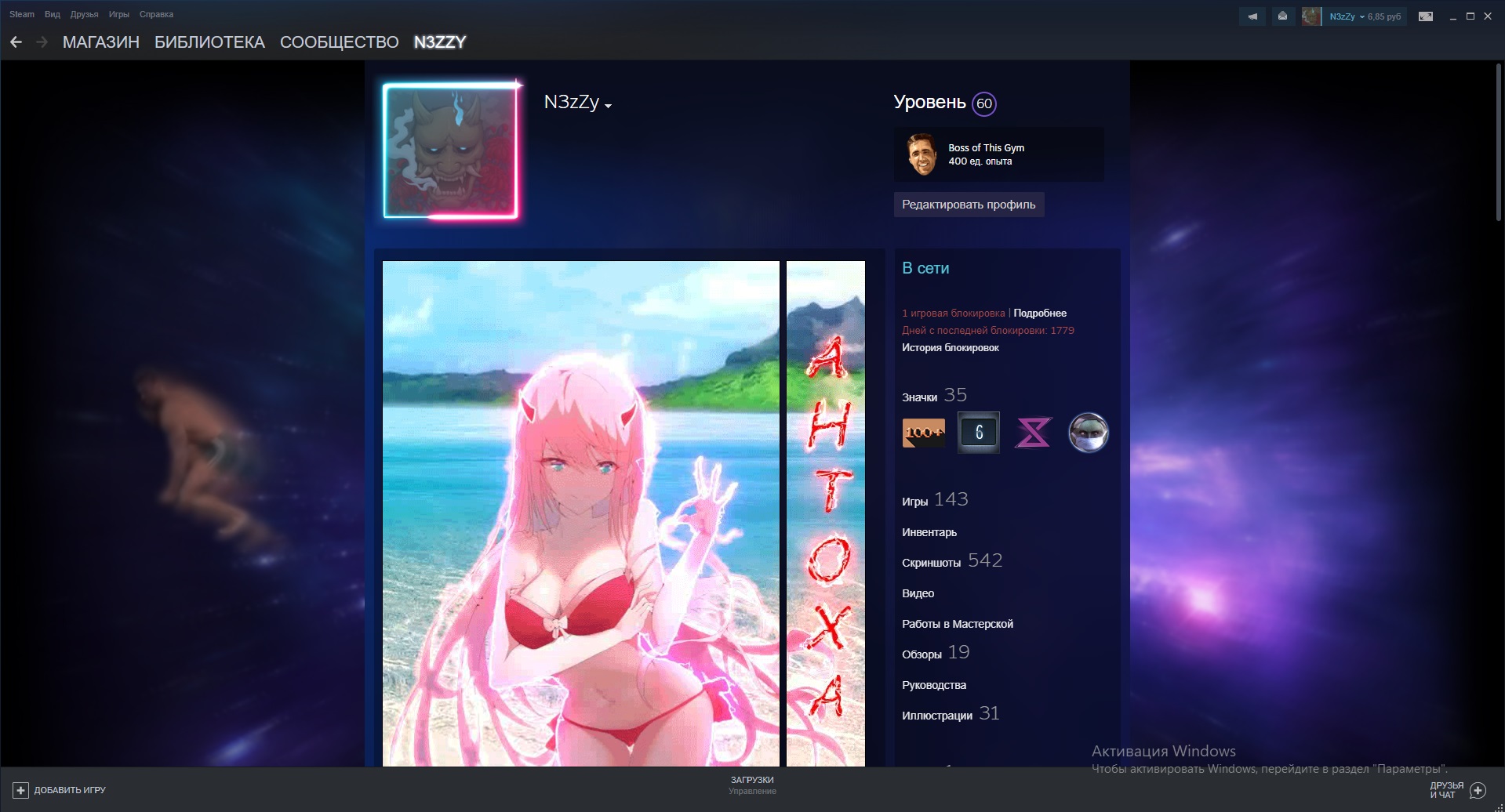Open the Значки 35 link
Viewport: 1505px width, 812px height.
(935, 395)
